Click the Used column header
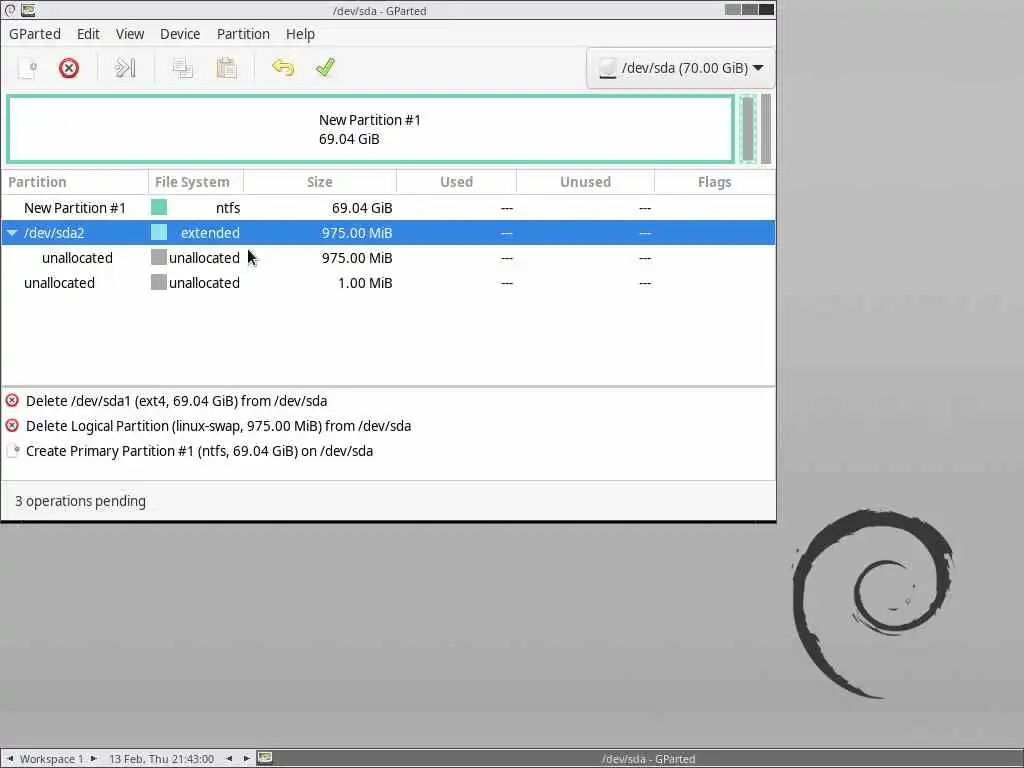This screenshot has width=1024, height=768. pos(456,182)
